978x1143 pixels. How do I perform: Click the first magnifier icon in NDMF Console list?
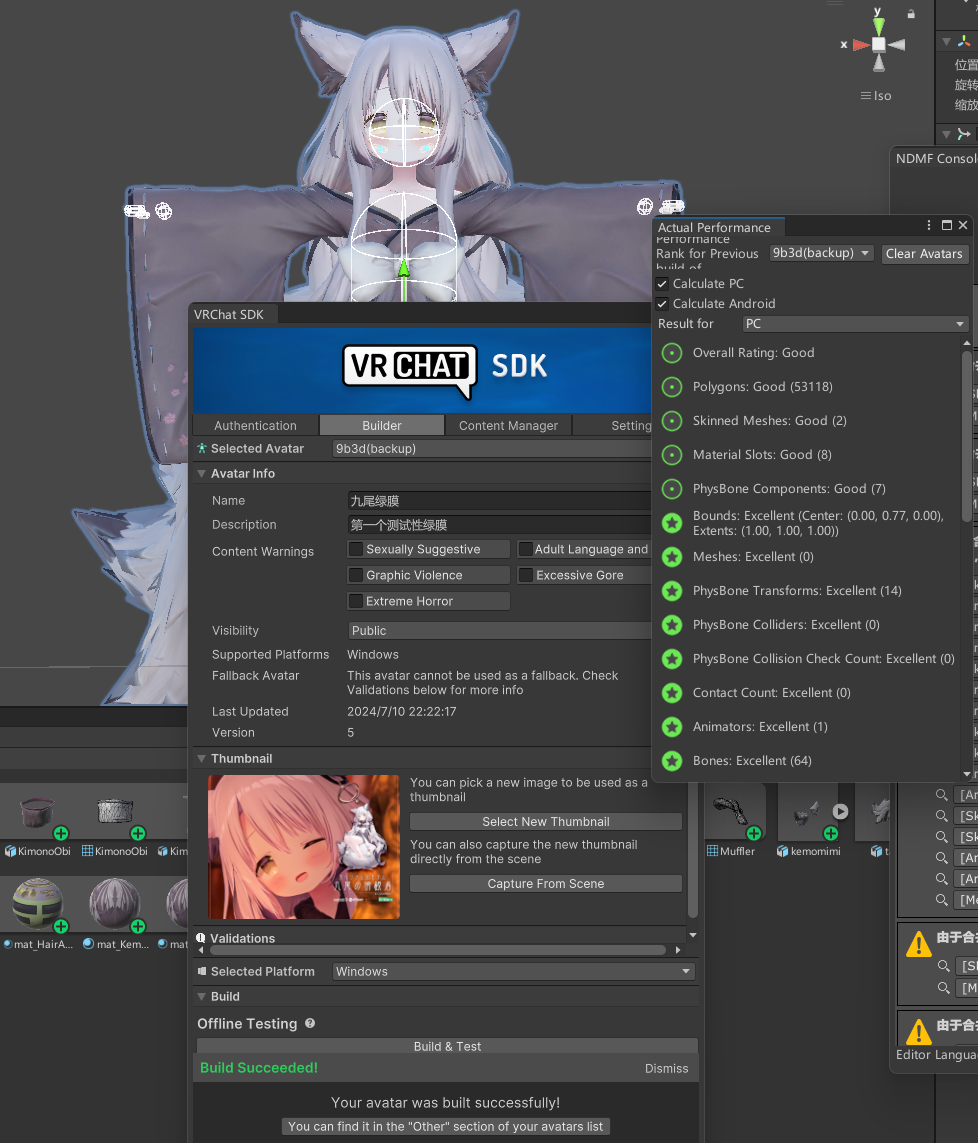point(942,795)
